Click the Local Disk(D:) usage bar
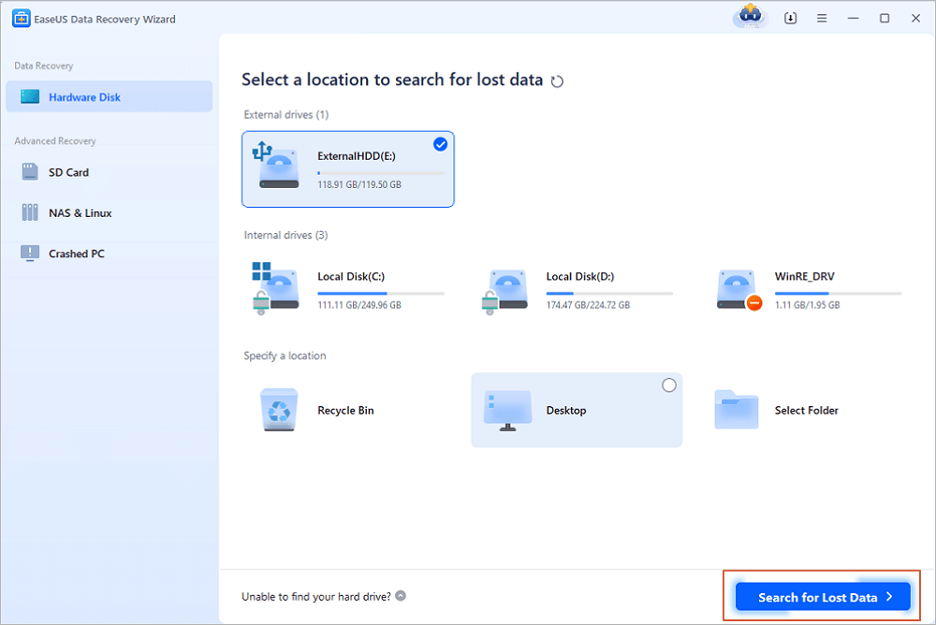 (x=609, y=294)
